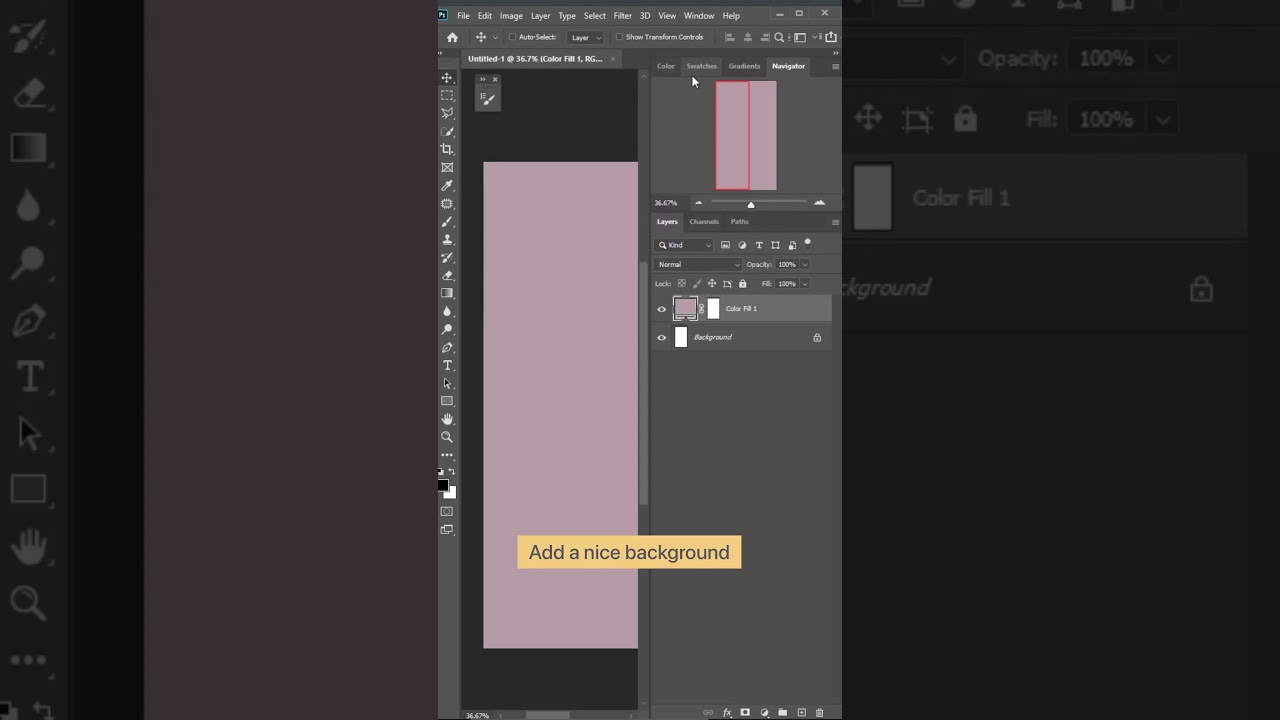Select the Spot Healing Brush tool
Image resolution: width=1280 pixels, height=720 pixels.
[447, 204]
